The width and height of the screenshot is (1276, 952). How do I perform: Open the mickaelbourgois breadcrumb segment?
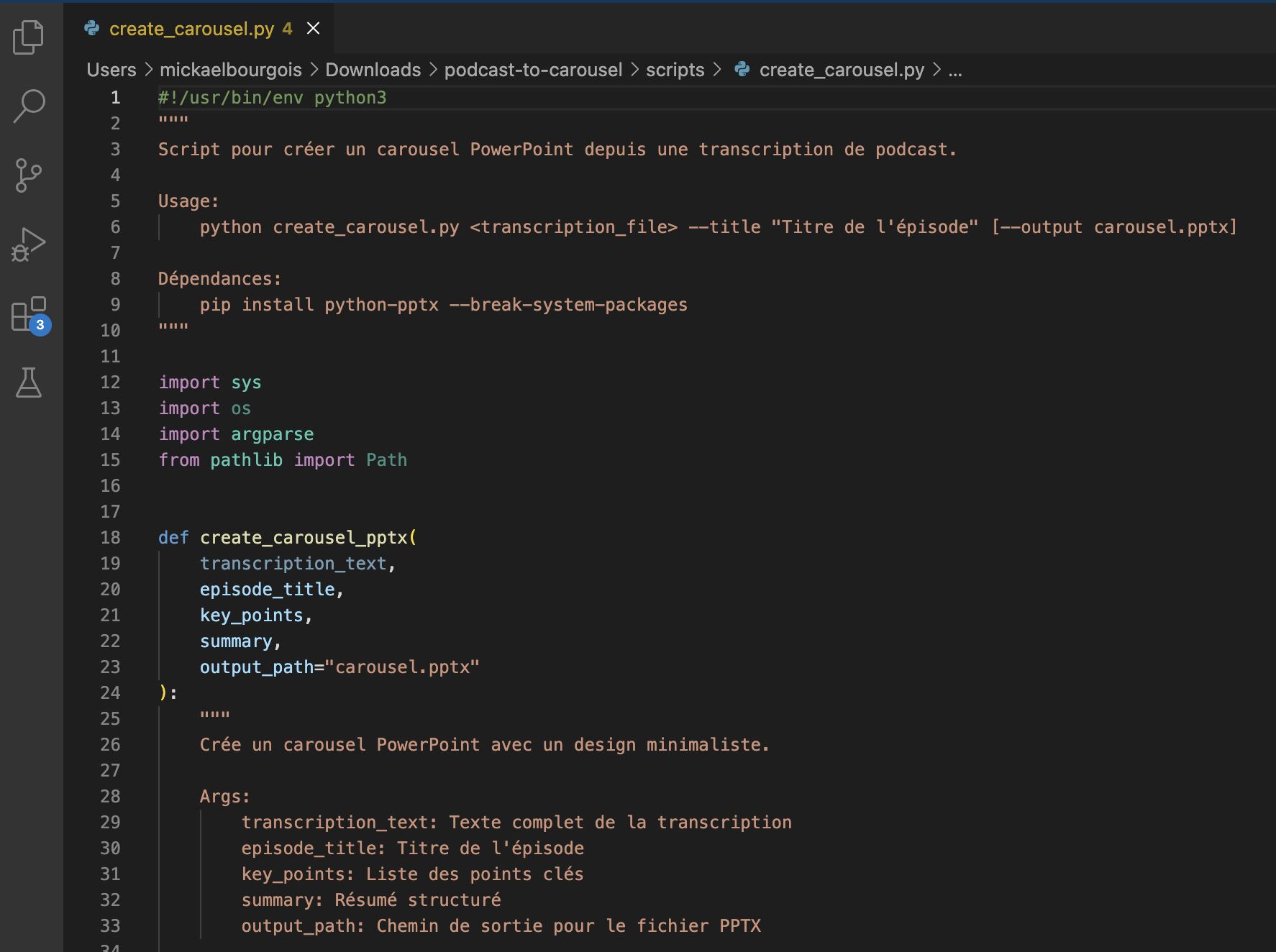click(x=230, y=70)
